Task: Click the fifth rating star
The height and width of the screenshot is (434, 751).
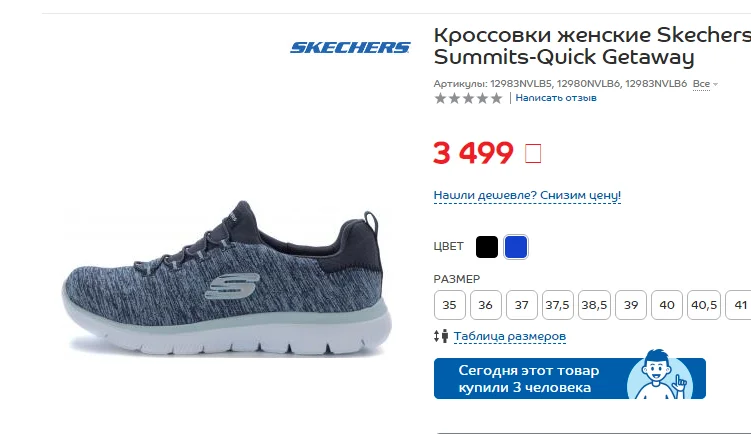Action: point(497,98)
